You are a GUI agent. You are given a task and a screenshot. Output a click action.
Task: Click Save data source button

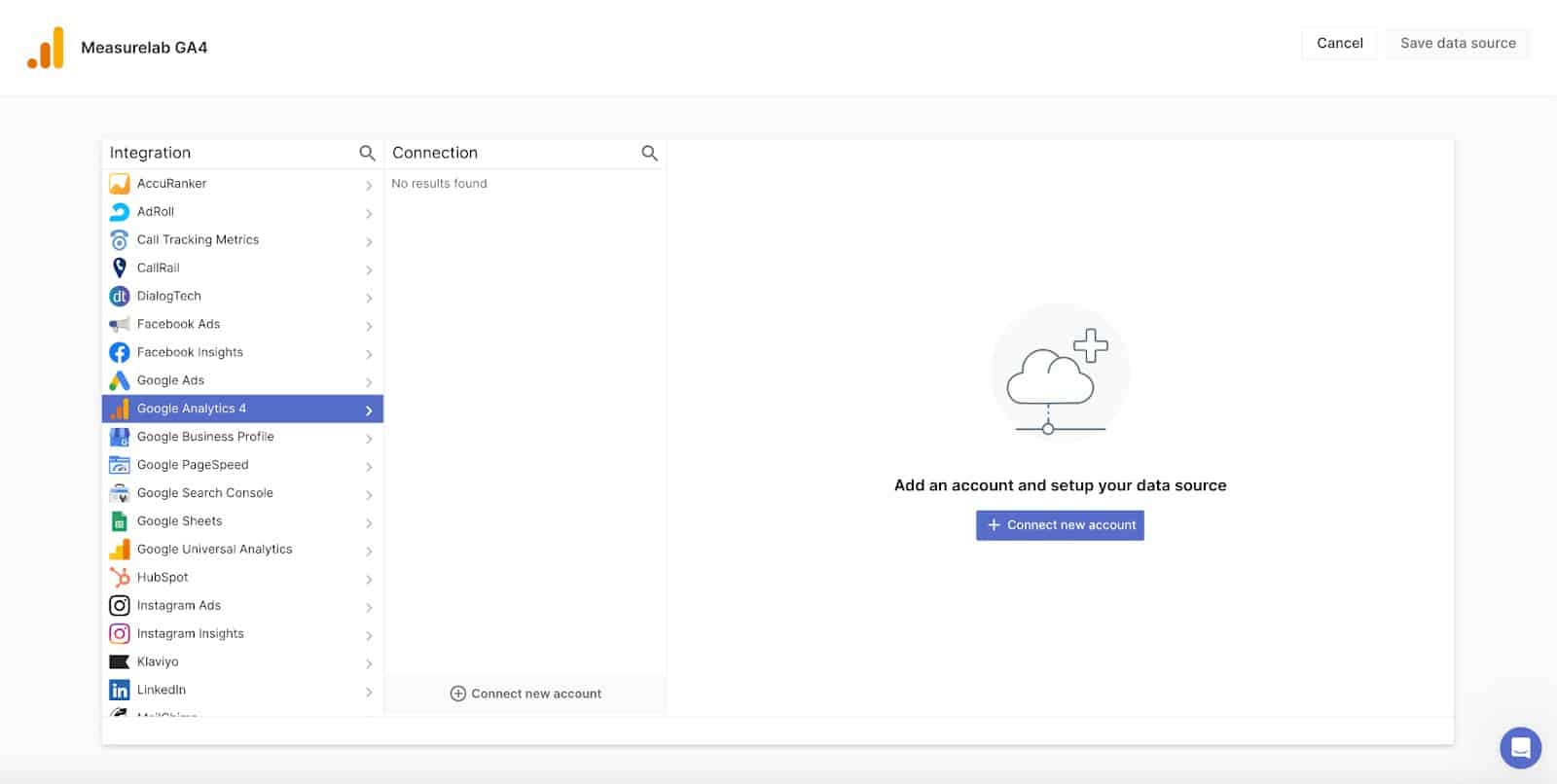coord(1458,43)
